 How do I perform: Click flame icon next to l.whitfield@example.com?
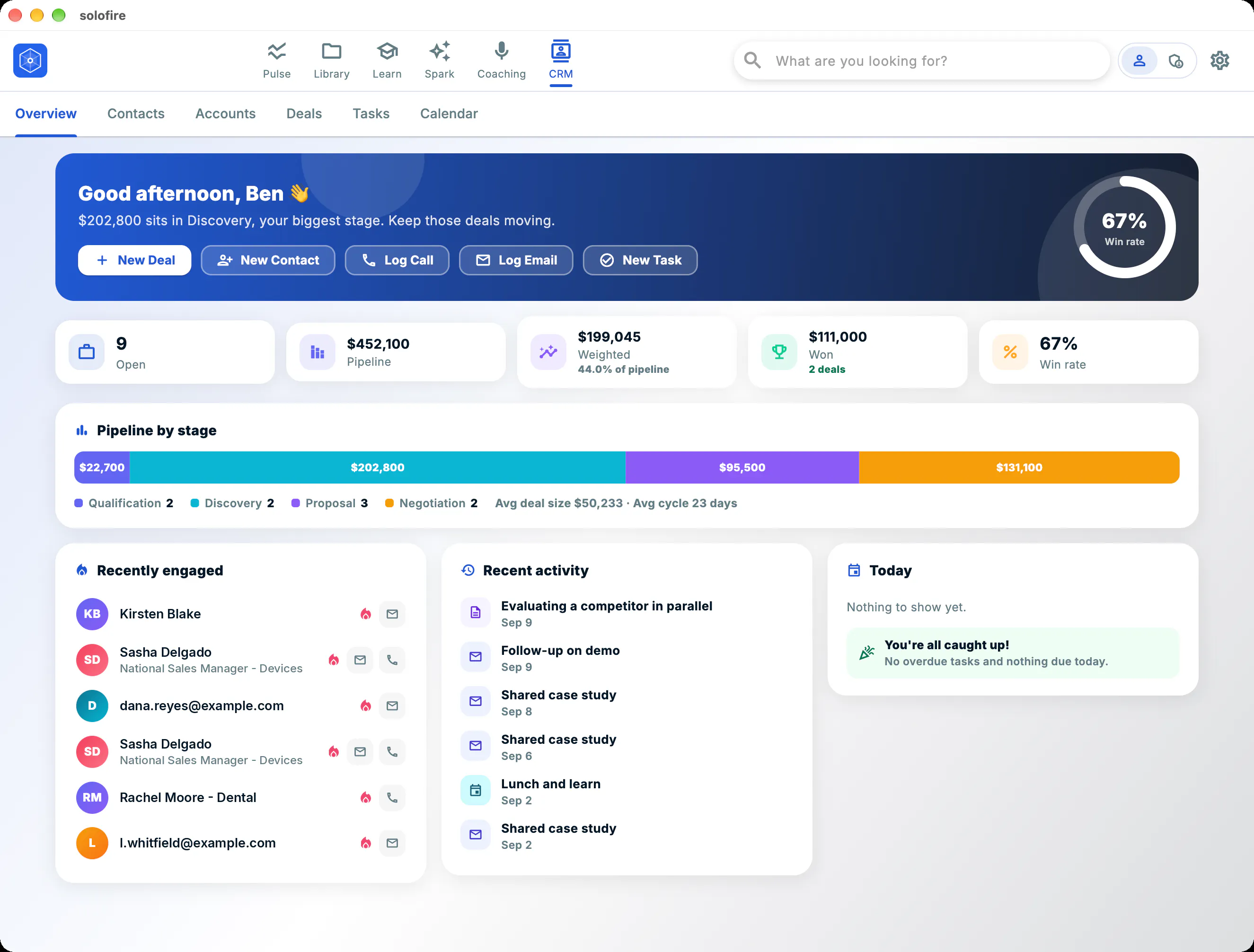click(x=366, y=843)
